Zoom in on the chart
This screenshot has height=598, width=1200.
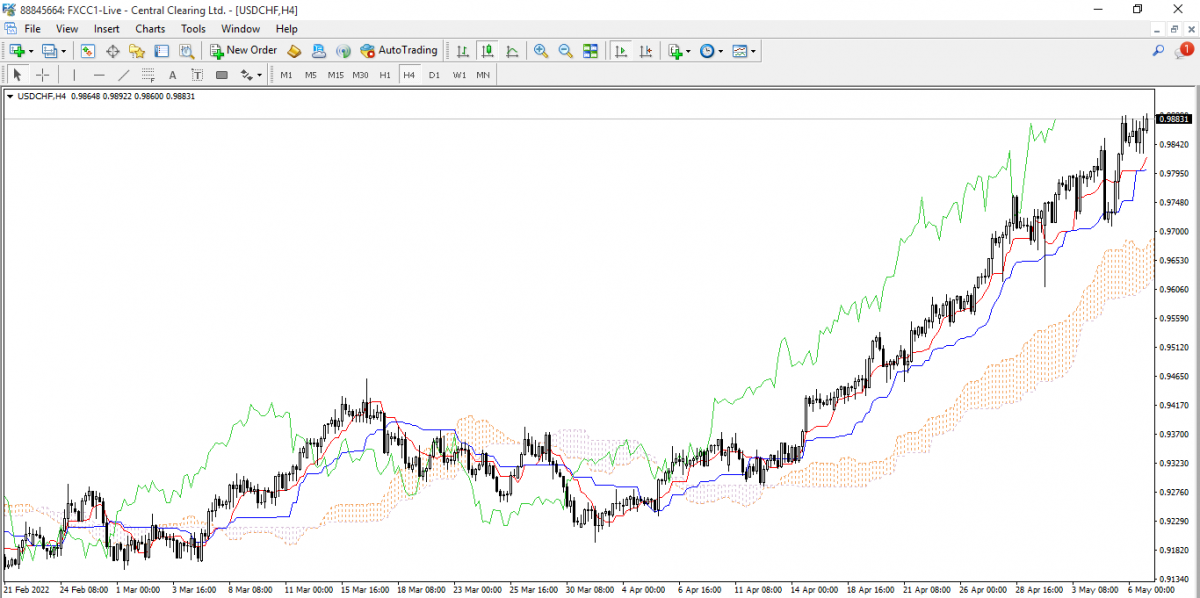pyautogui.click(x=541, y=51)
